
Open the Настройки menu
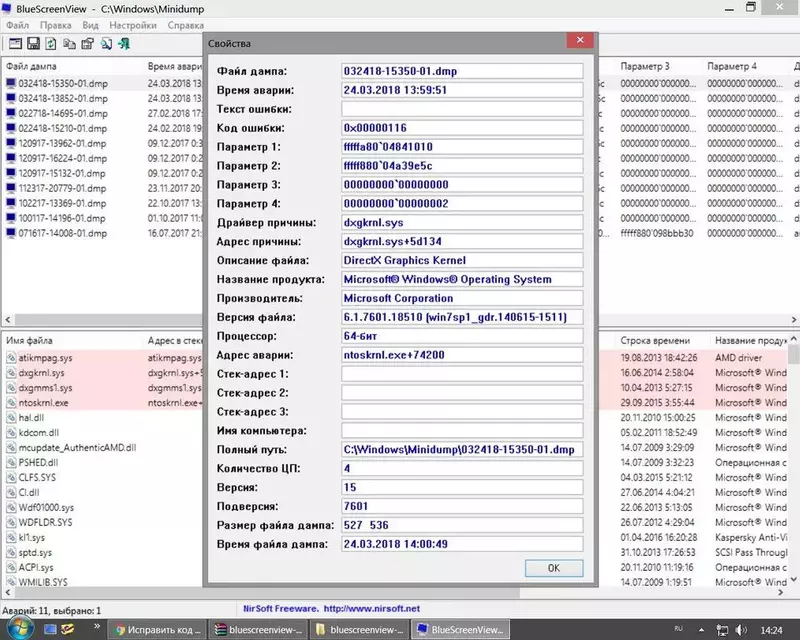click(133, 25)
